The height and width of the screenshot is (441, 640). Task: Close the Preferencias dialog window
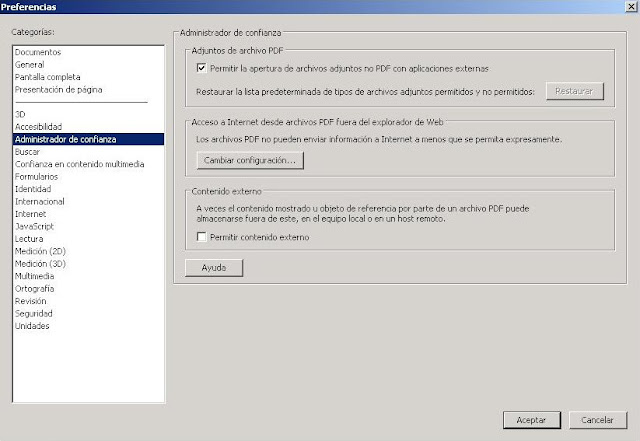631,7
